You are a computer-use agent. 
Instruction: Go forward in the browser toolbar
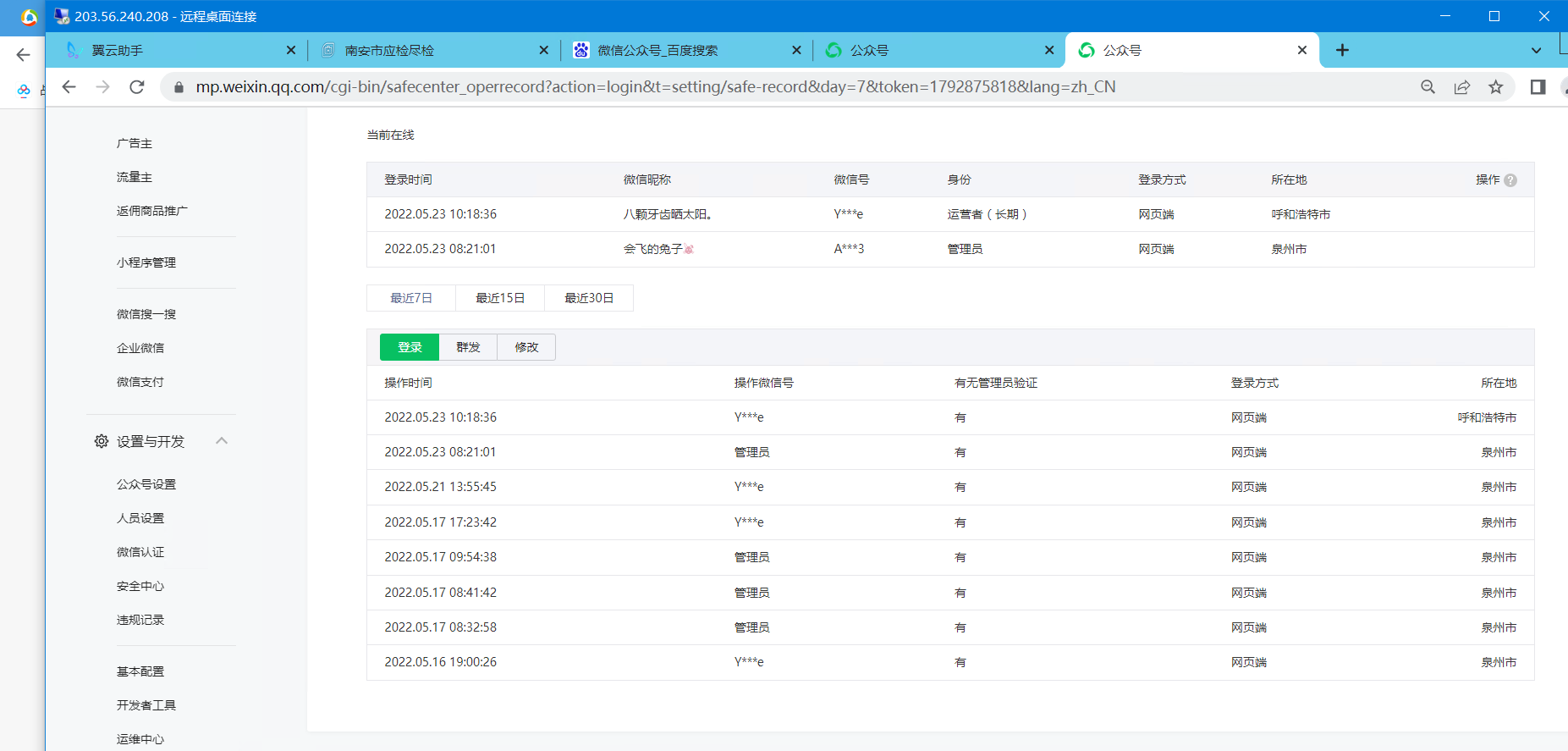pyautogui.click(x=103, y=86)
